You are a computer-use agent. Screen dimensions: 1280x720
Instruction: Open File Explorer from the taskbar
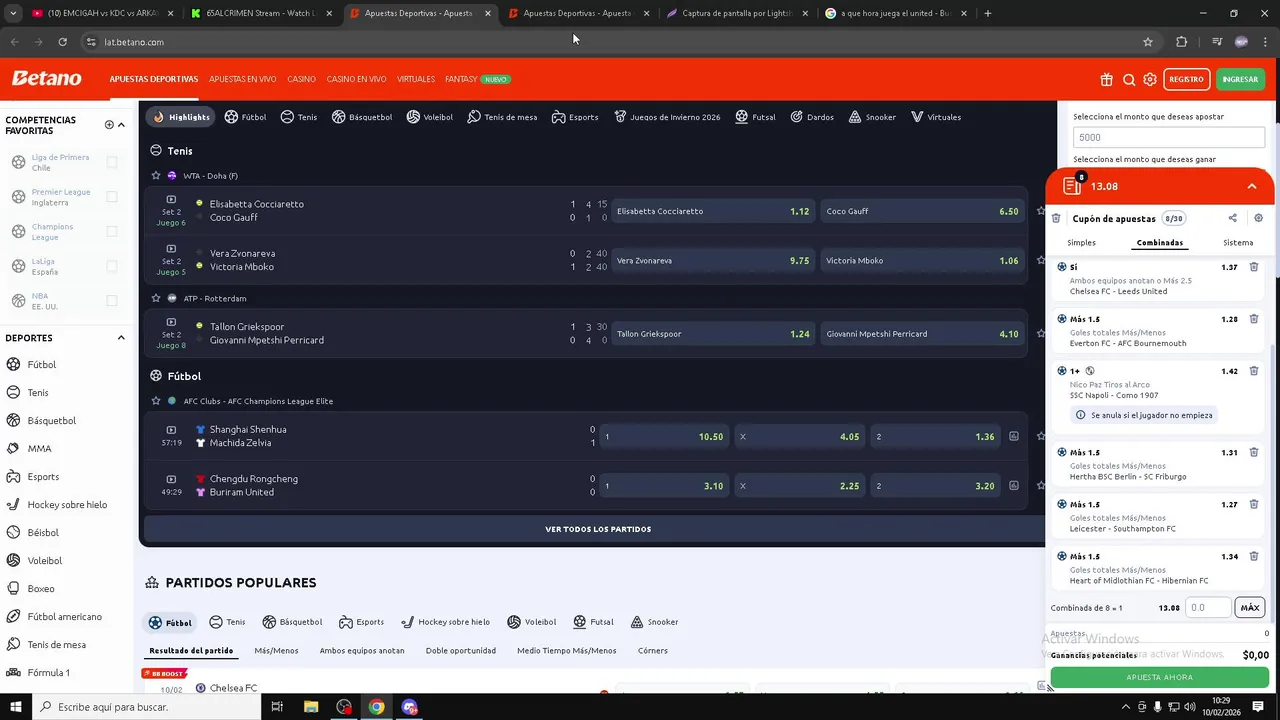coord(311,707)
